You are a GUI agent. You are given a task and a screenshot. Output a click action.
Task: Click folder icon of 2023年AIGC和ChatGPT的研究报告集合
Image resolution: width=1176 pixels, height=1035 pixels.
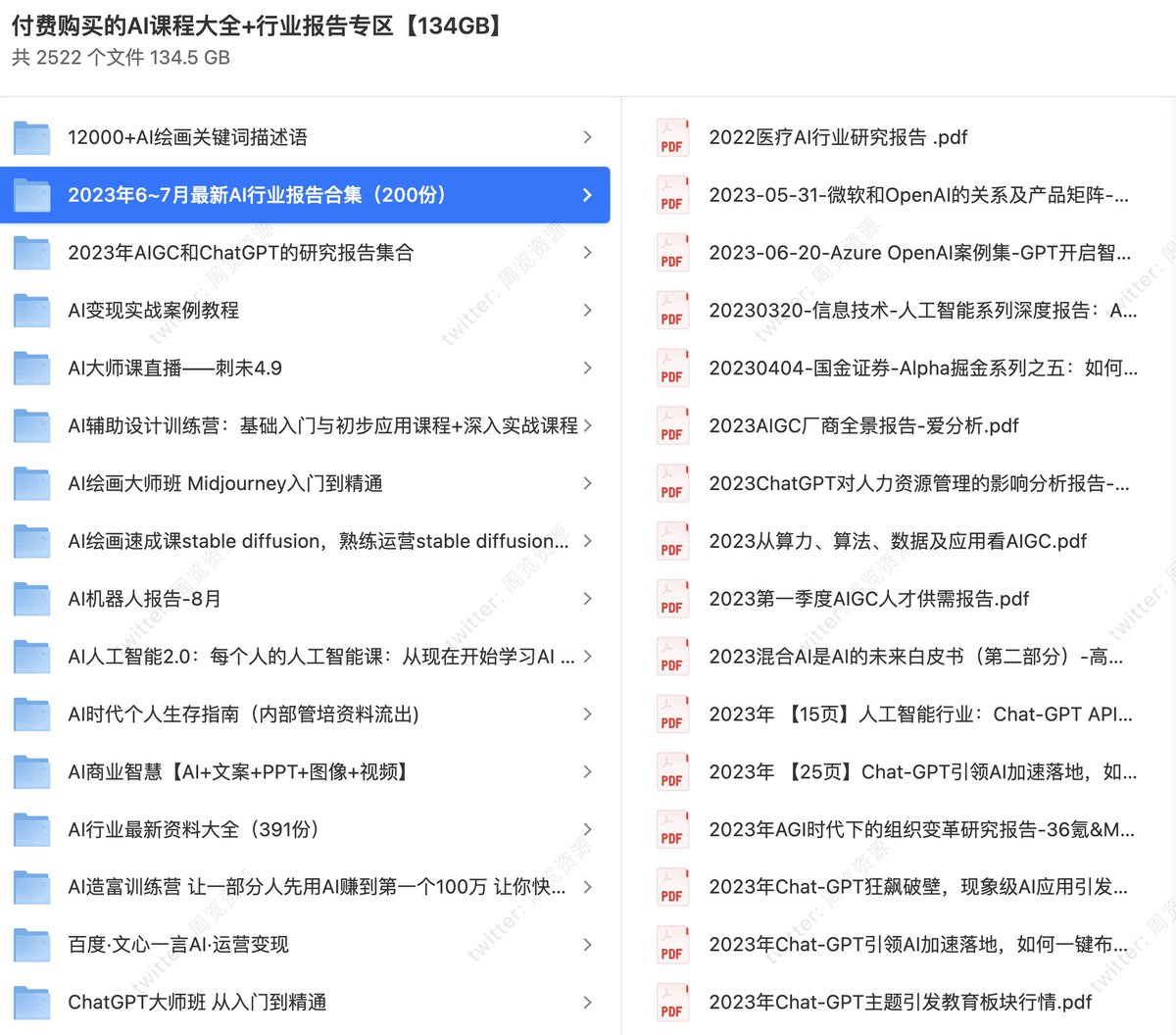pyautogui.click(x=32, y=253)
